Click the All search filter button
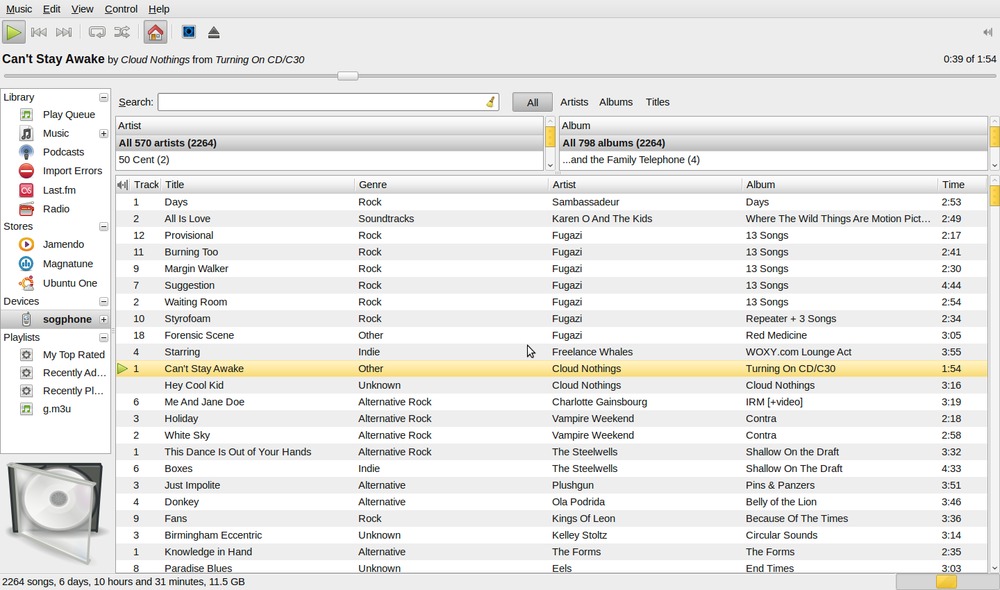Image resolution: width=1000 pixels, height=590 pixels. pos(532,102)
